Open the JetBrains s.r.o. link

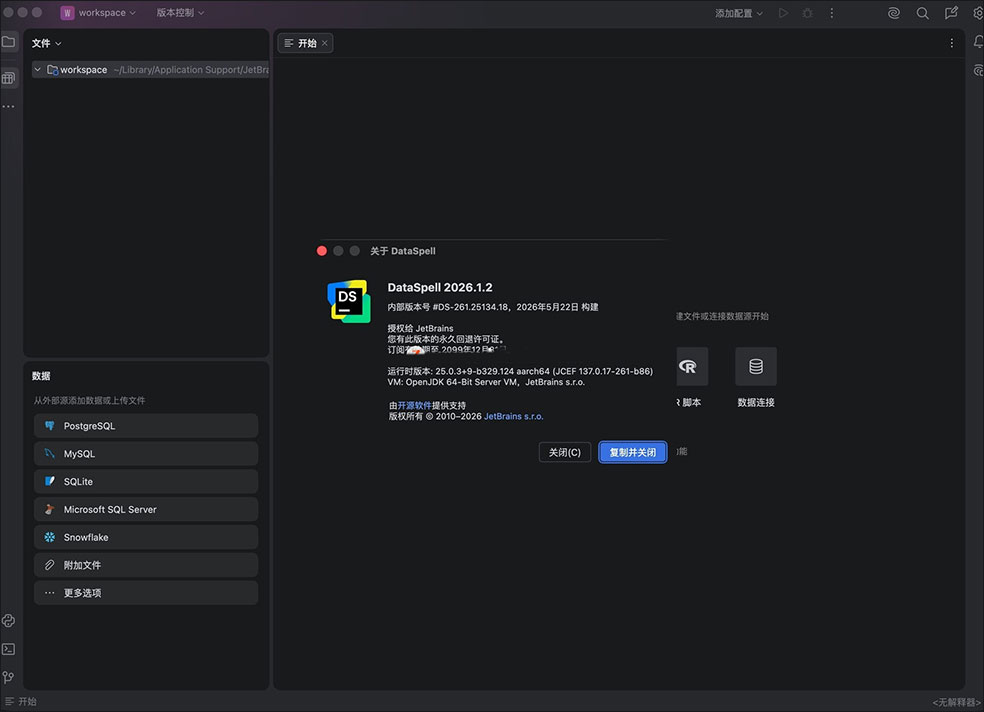[513, 417]
